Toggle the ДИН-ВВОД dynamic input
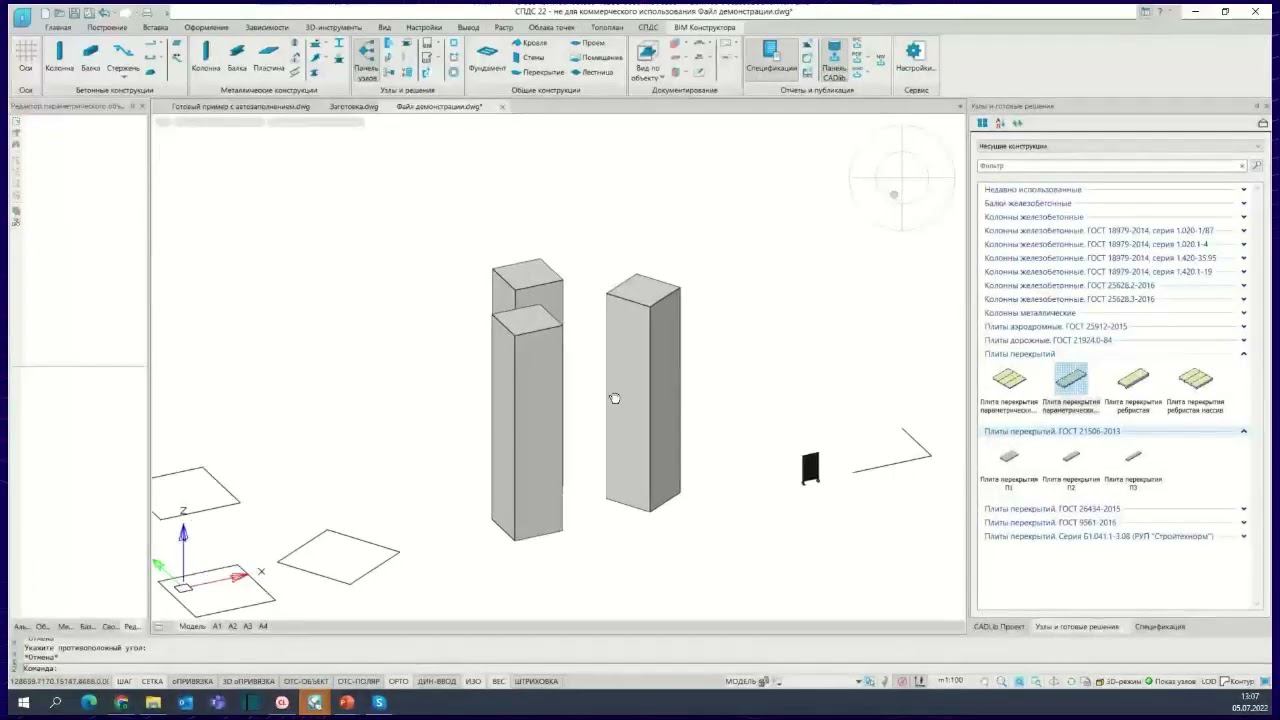 click(436, 681)
